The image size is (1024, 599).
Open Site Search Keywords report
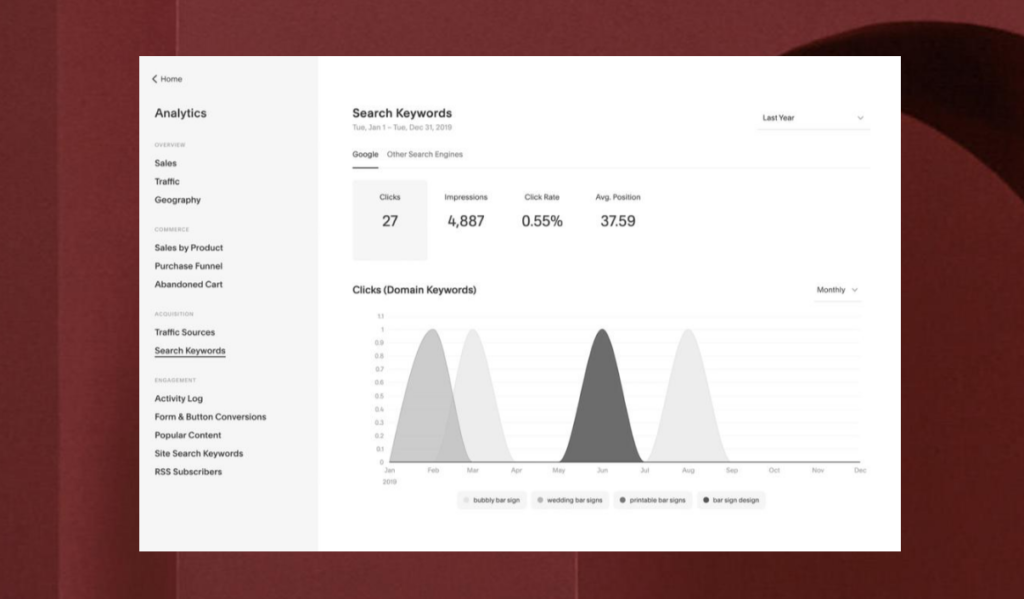click(x=199, y=453)
